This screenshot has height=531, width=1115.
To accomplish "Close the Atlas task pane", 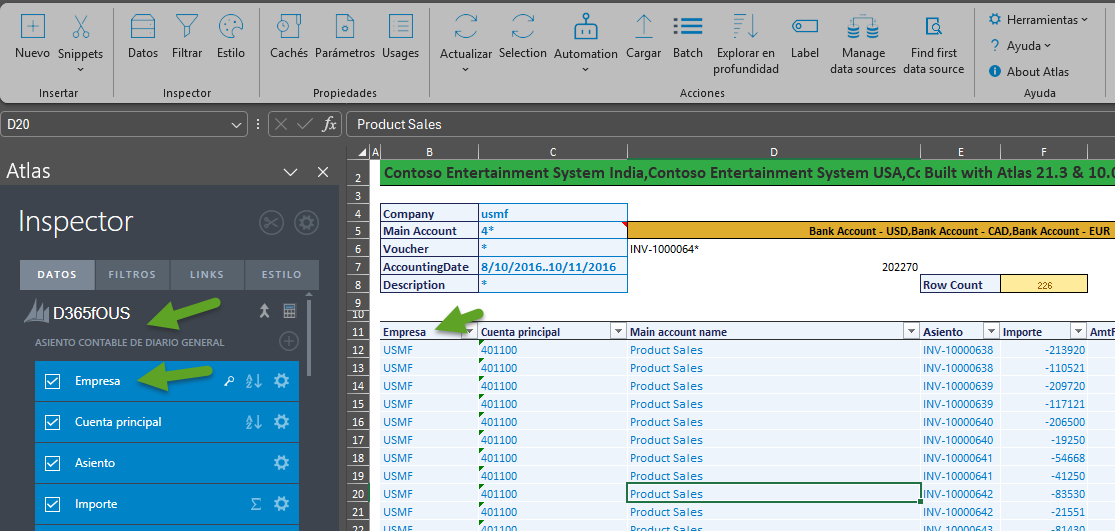I will [x=323, y=172].
